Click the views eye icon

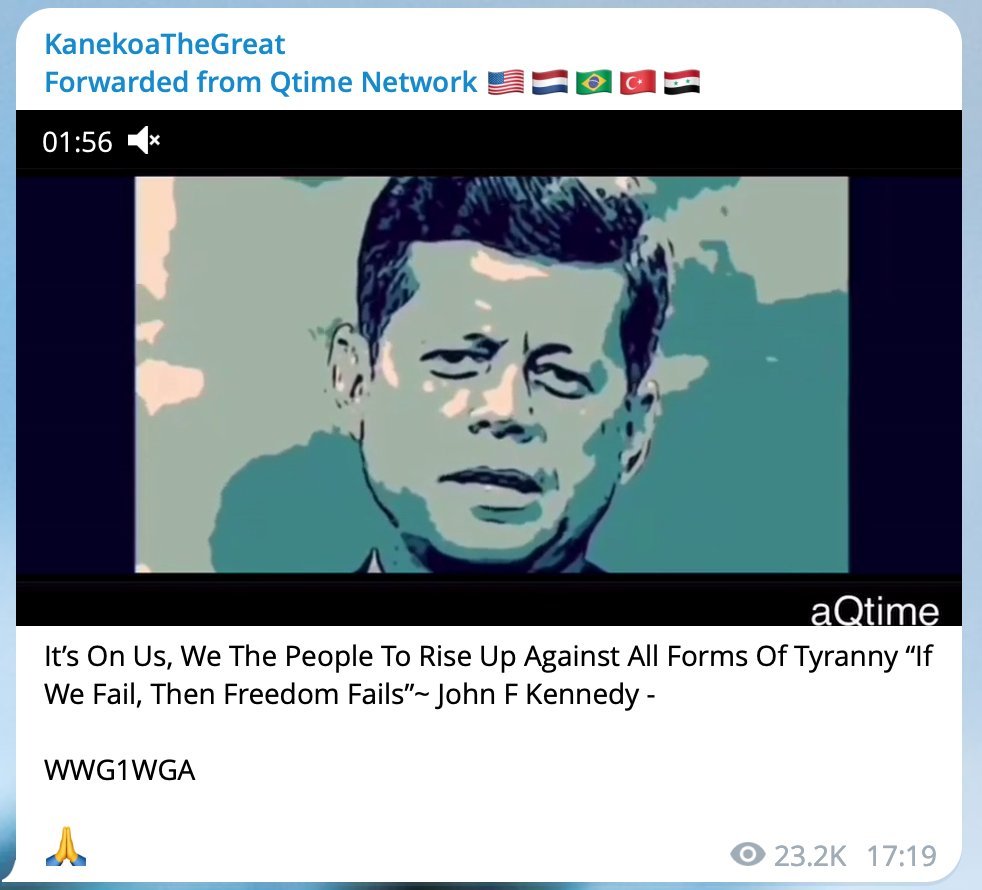pyautogui.click(x=748, y=854)
